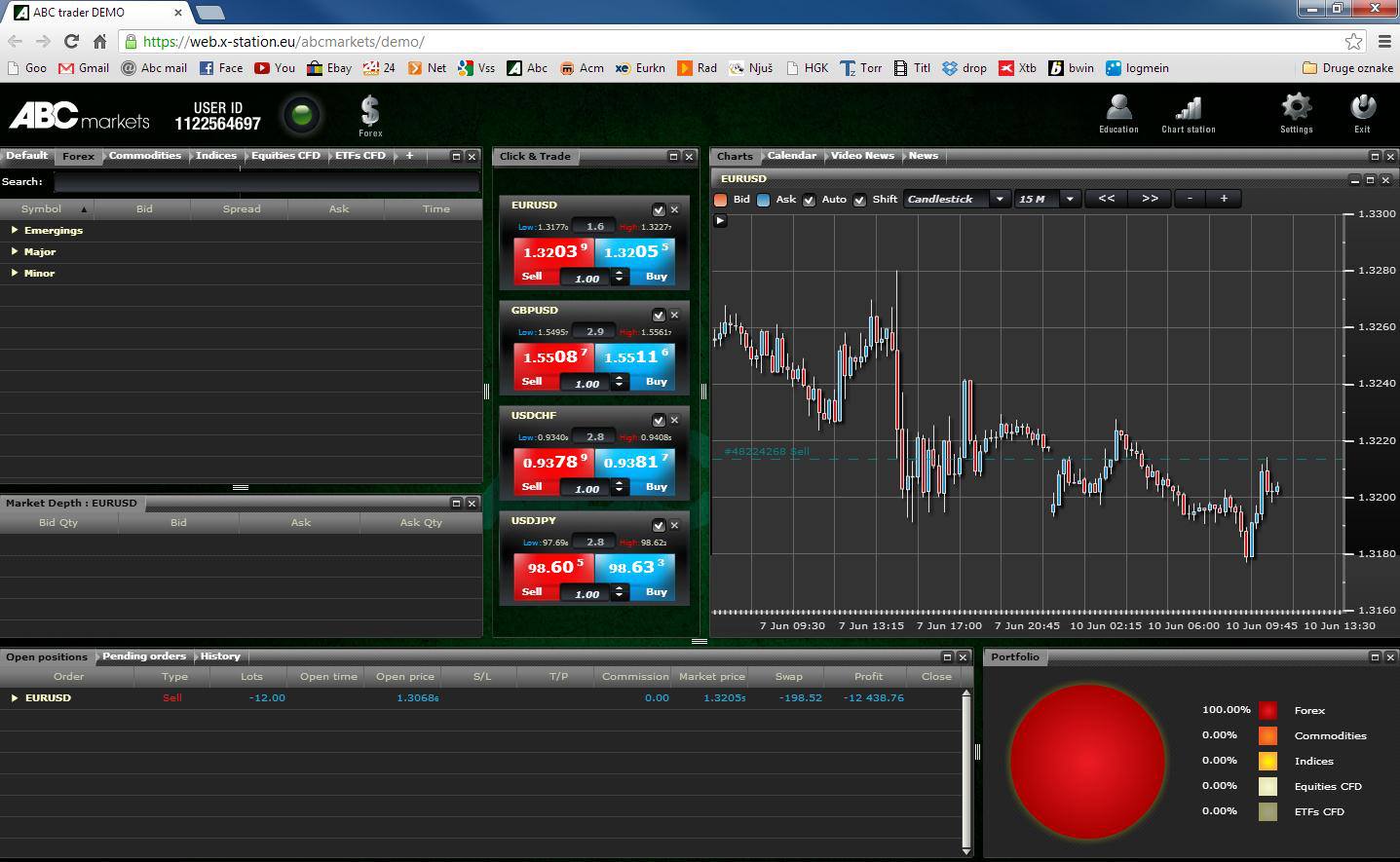Toggle the Shift checkbox in chart toolbar

(859, 200)
